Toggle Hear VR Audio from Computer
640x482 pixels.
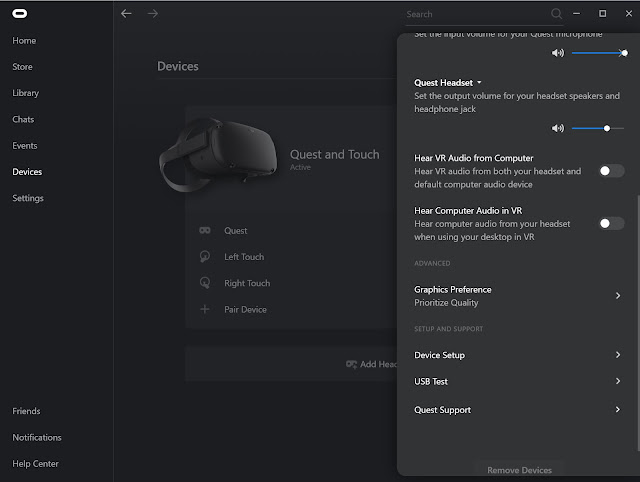point(611,171)
